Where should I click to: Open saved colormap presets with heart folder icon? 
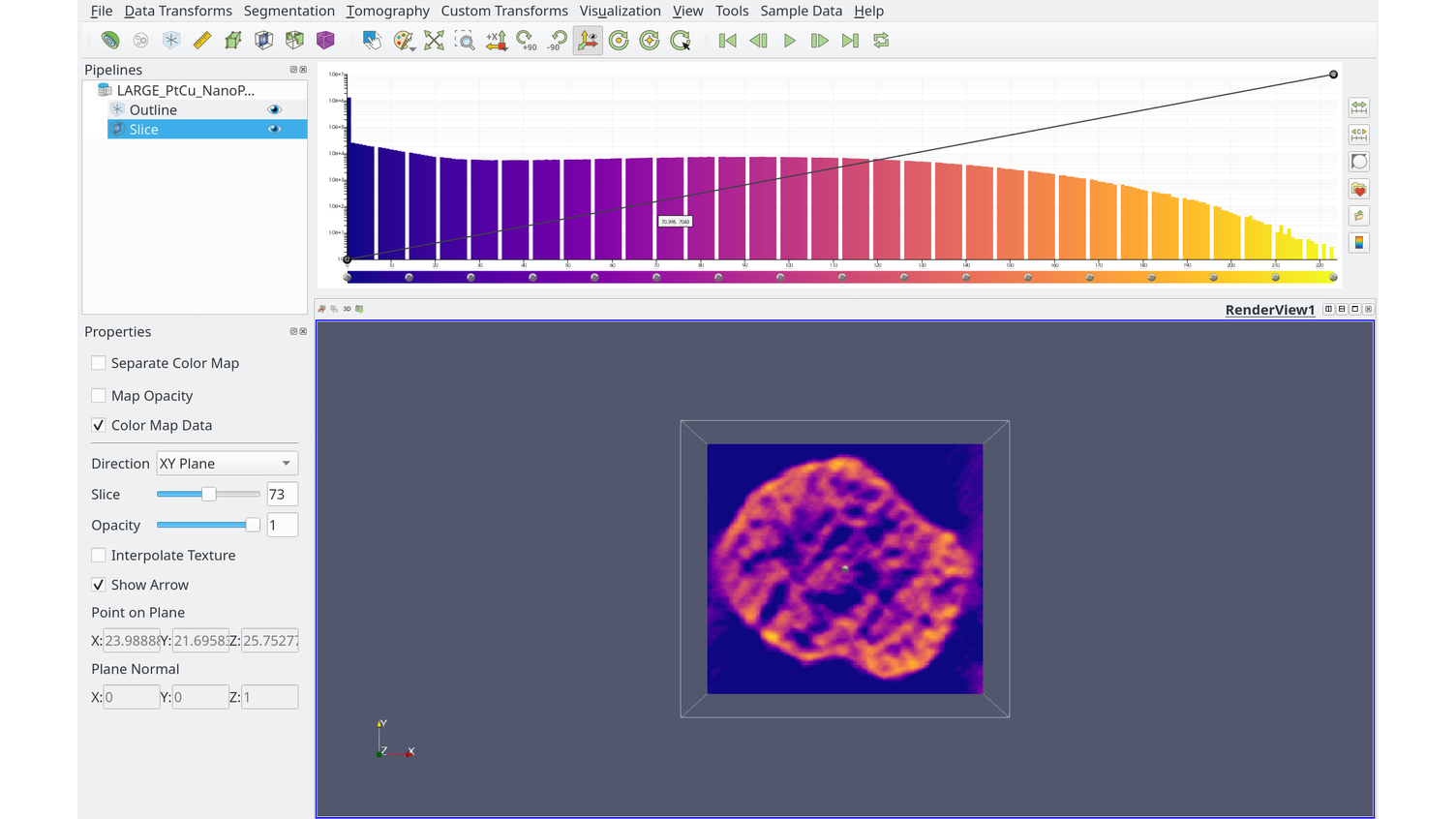(x=1358, y=189)
